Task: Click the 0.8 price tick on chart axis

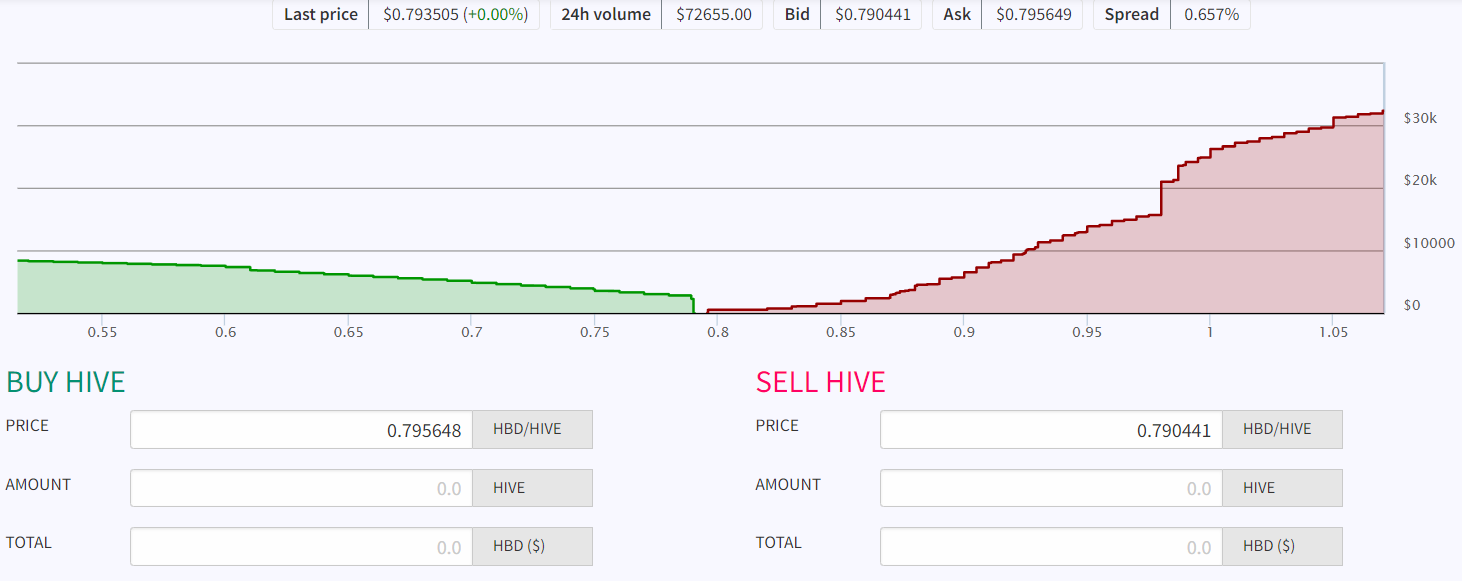Action: [718, 332]
